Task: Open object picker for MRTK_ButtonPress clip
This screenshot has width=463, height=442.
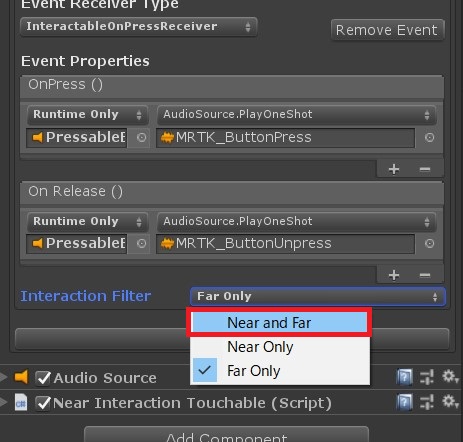Action: tap(429, 138)
